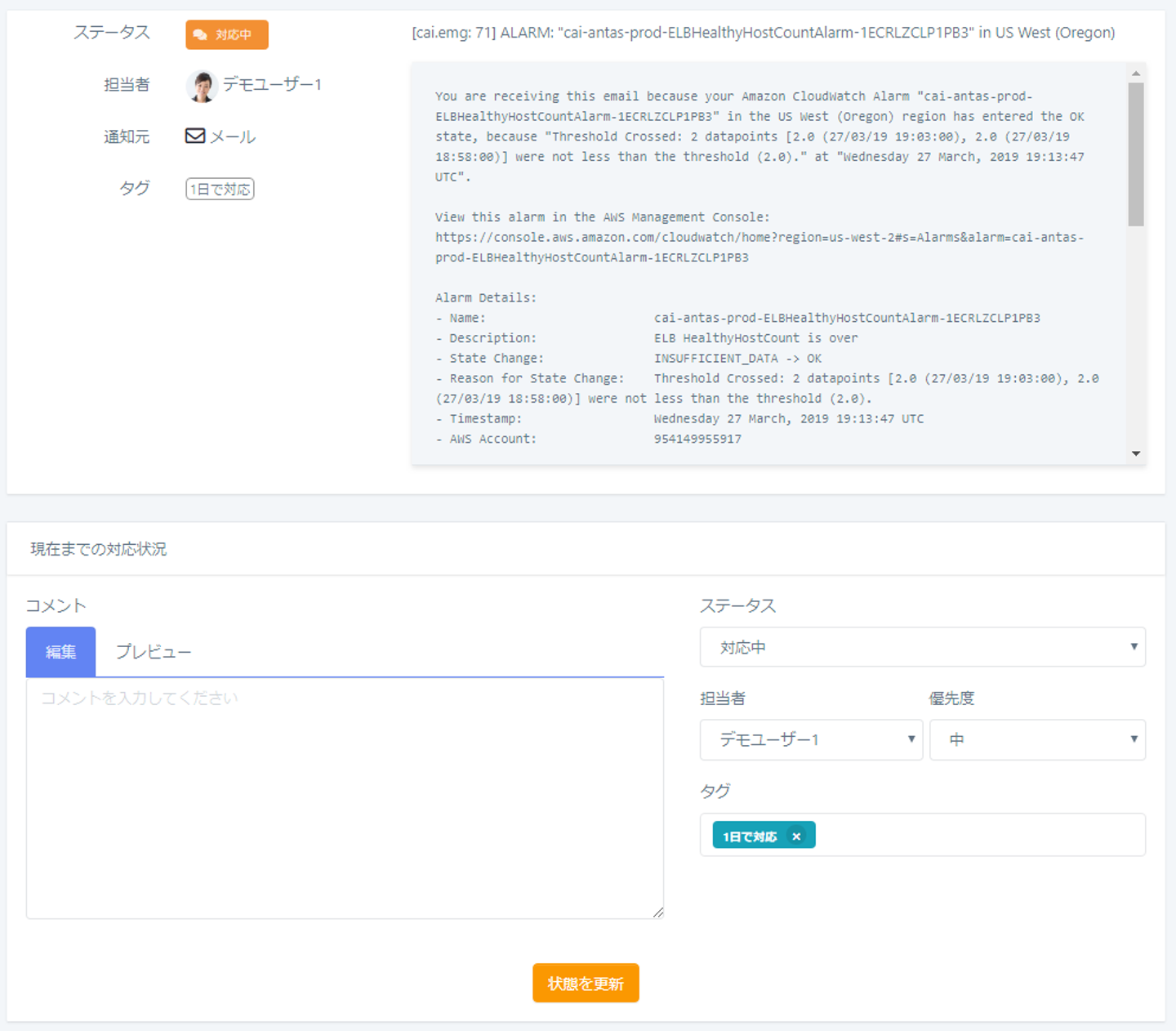1176x1031 pixels.
Task: Click the メール notification source text
Action: coord(234,136)
